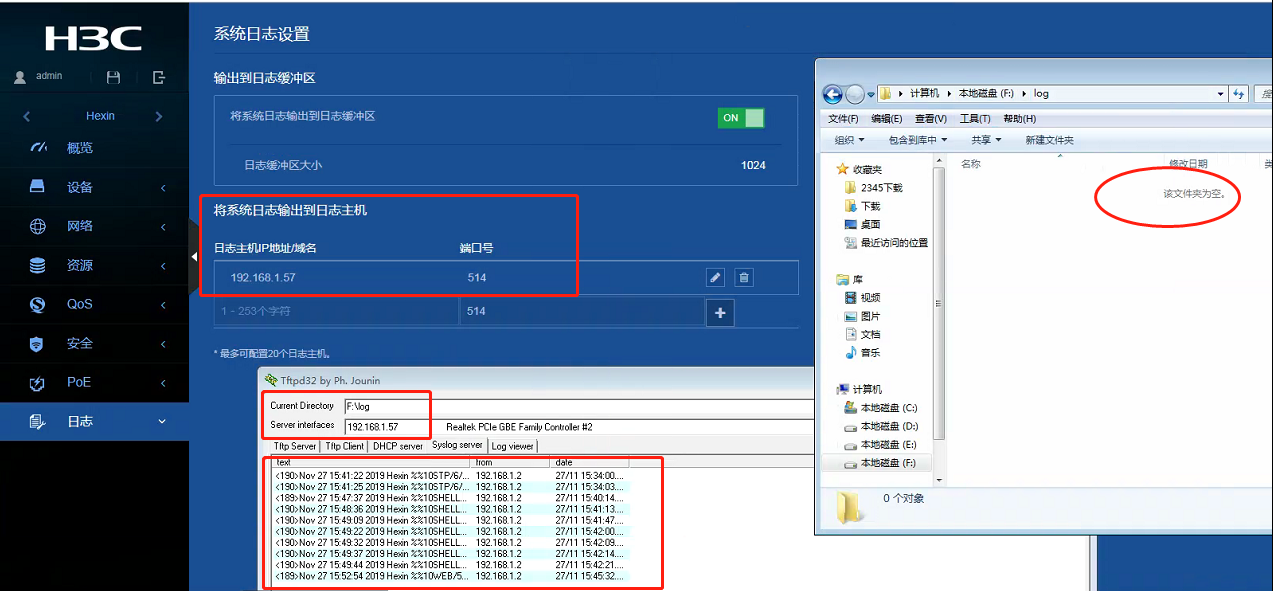Click the logout icon beside admin
The width and height of the screenshot is (1273, 591).
click(x=159, y=77)
